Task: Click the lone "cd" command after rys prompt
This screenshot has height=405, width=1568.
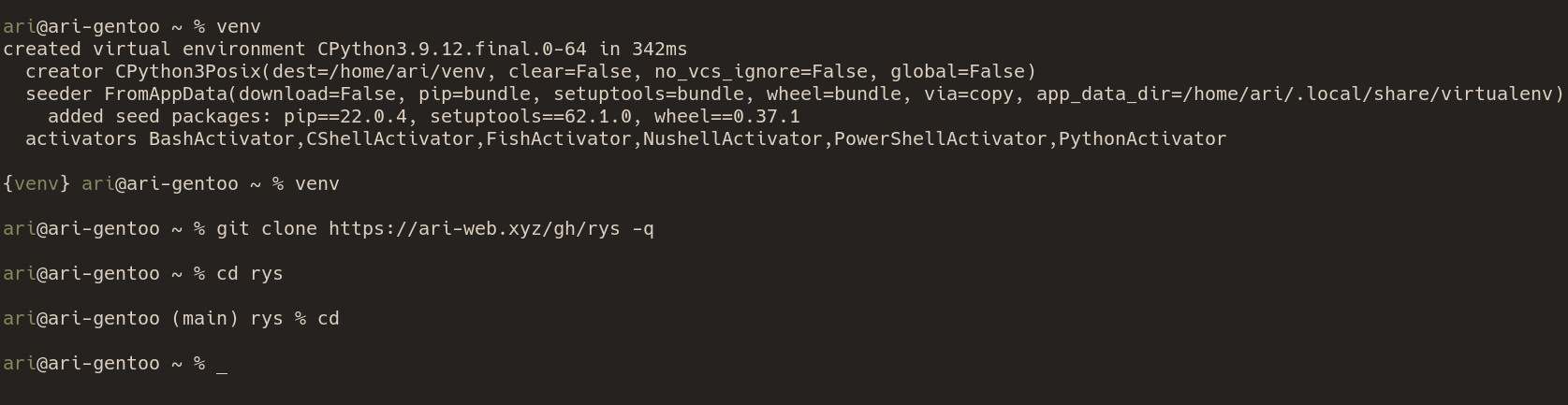Action: [x=329, y=319]
